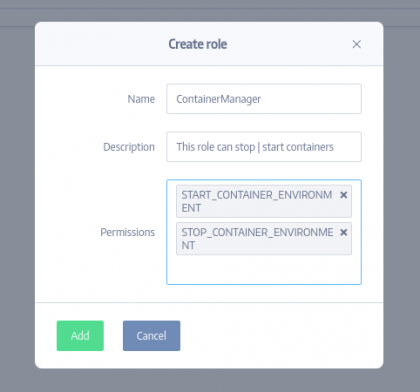420x392 pixels.
Task: Click the Name field label
Action: coord(141,99)
